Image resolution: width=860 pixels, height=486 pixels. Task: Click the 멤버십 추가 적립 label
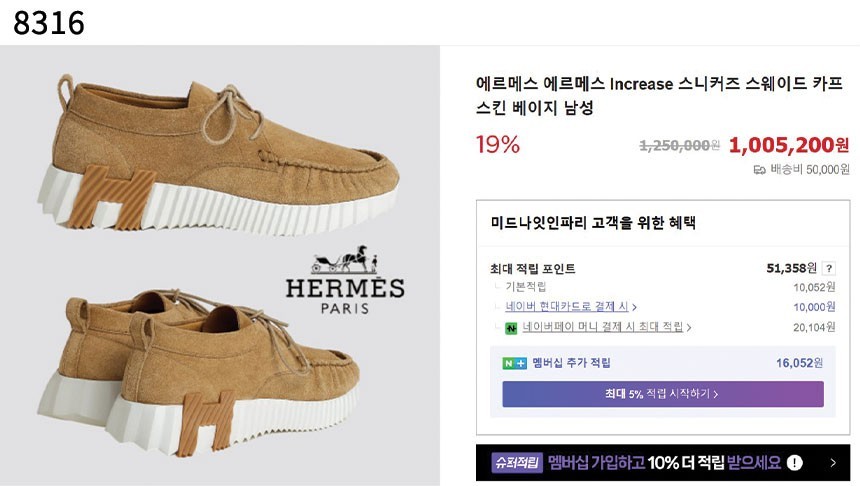[x=571, y=363]
